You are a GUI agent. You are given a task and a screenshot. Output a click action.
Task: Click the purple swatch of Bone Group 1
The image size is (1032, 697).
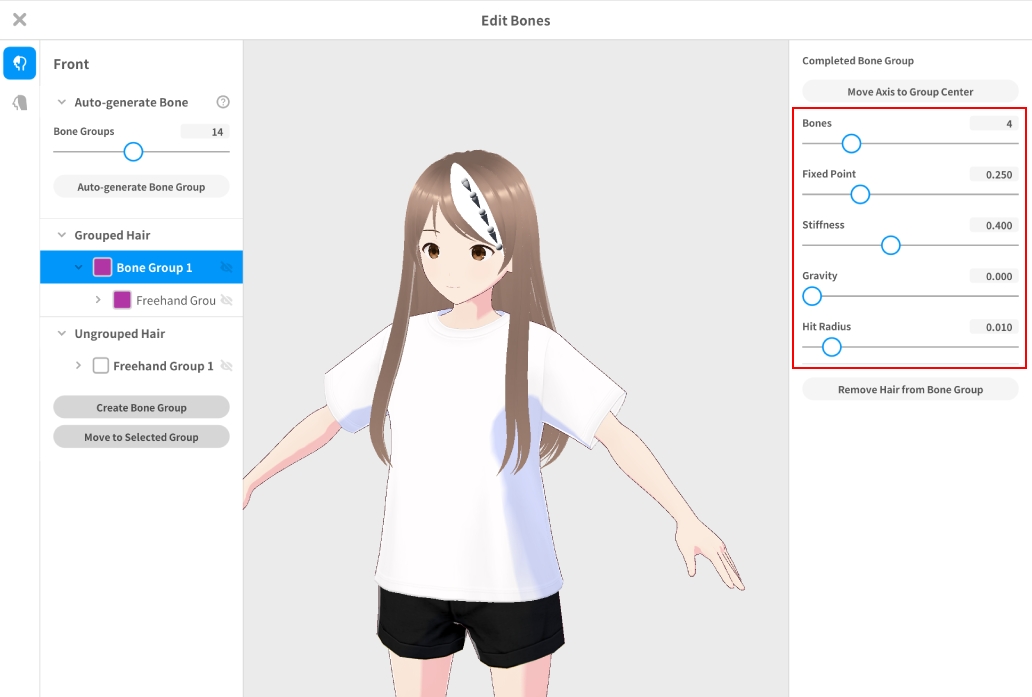pos(102,267)
